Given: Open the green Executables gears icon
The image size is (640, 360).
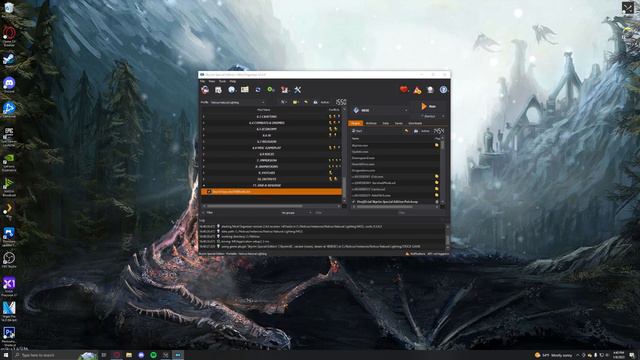Looking at the screenshot, I should click(x=271, y=90).
